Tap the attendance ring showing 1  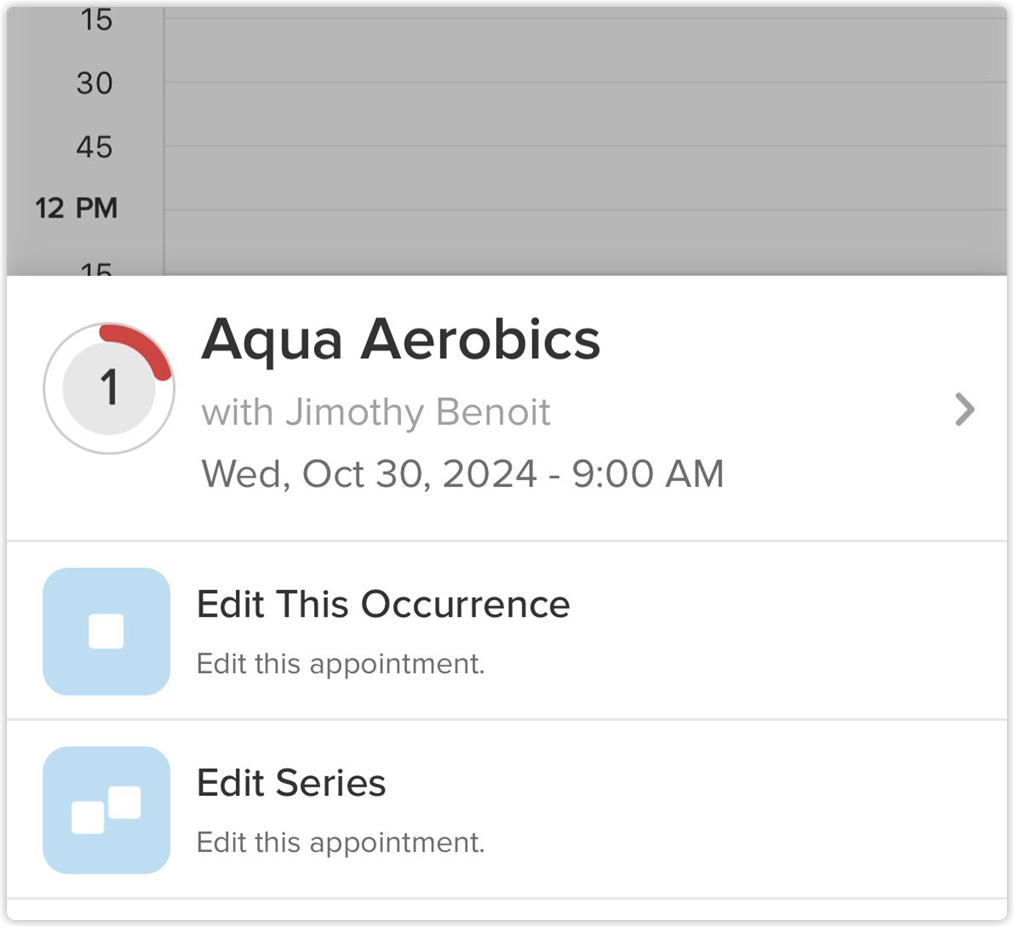(109, 388)
